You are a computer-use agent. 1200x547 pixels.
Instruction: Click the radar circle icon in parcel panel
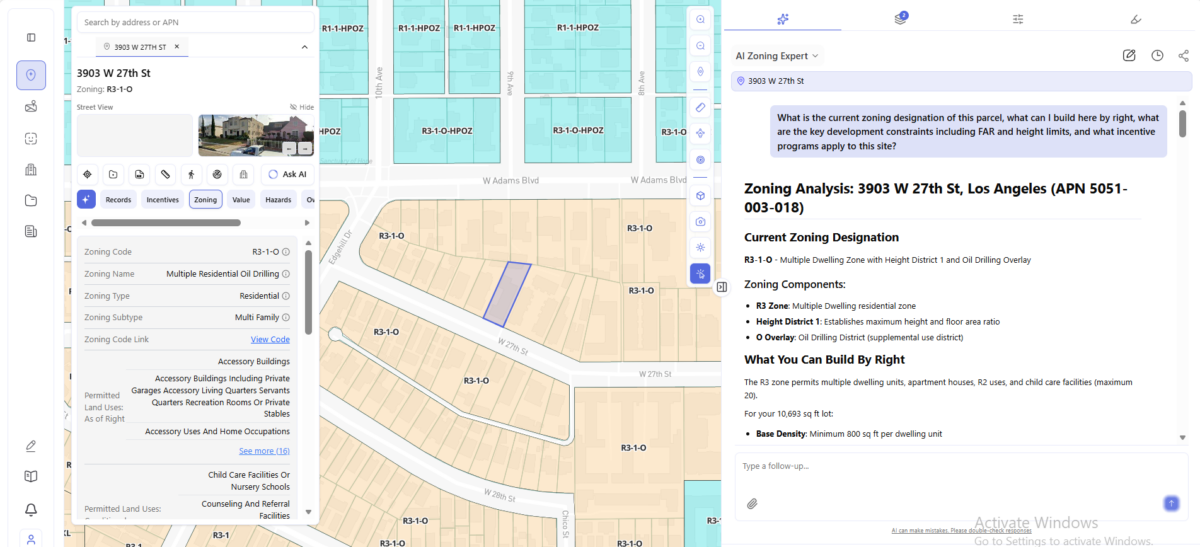click(x=217, y=174)
